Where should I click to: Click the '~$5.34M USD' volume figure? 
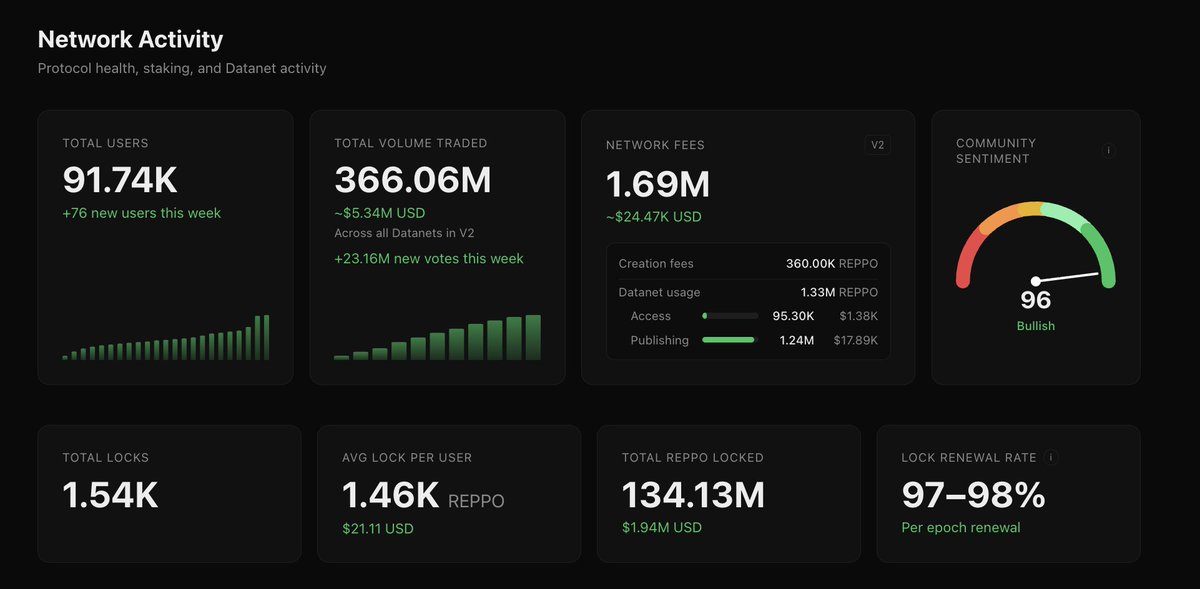click(380, 213)
